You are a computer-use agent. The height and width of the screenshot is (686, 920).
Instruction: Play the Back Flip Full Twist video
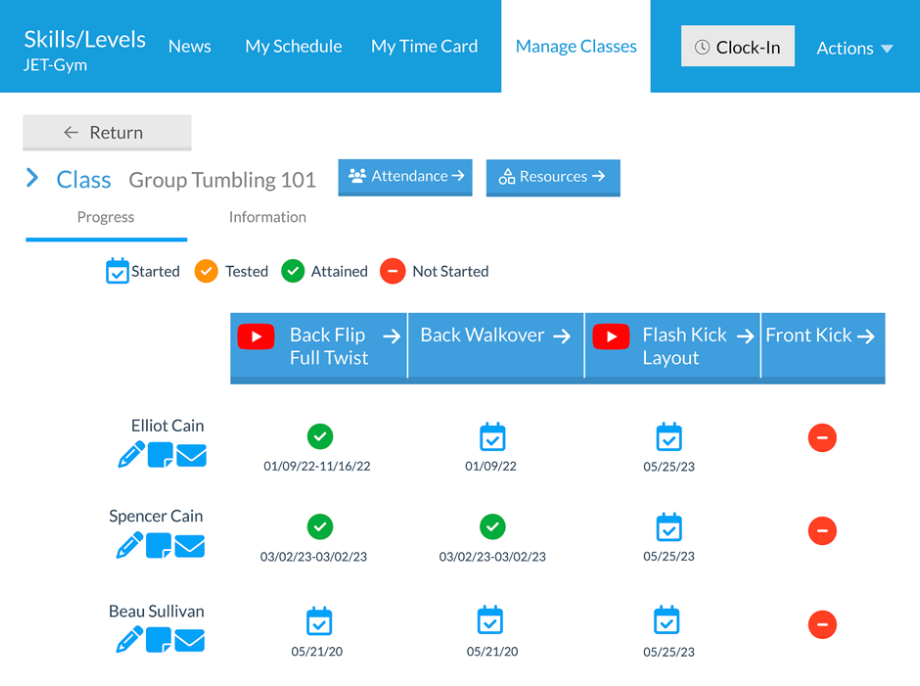(256, 336)
